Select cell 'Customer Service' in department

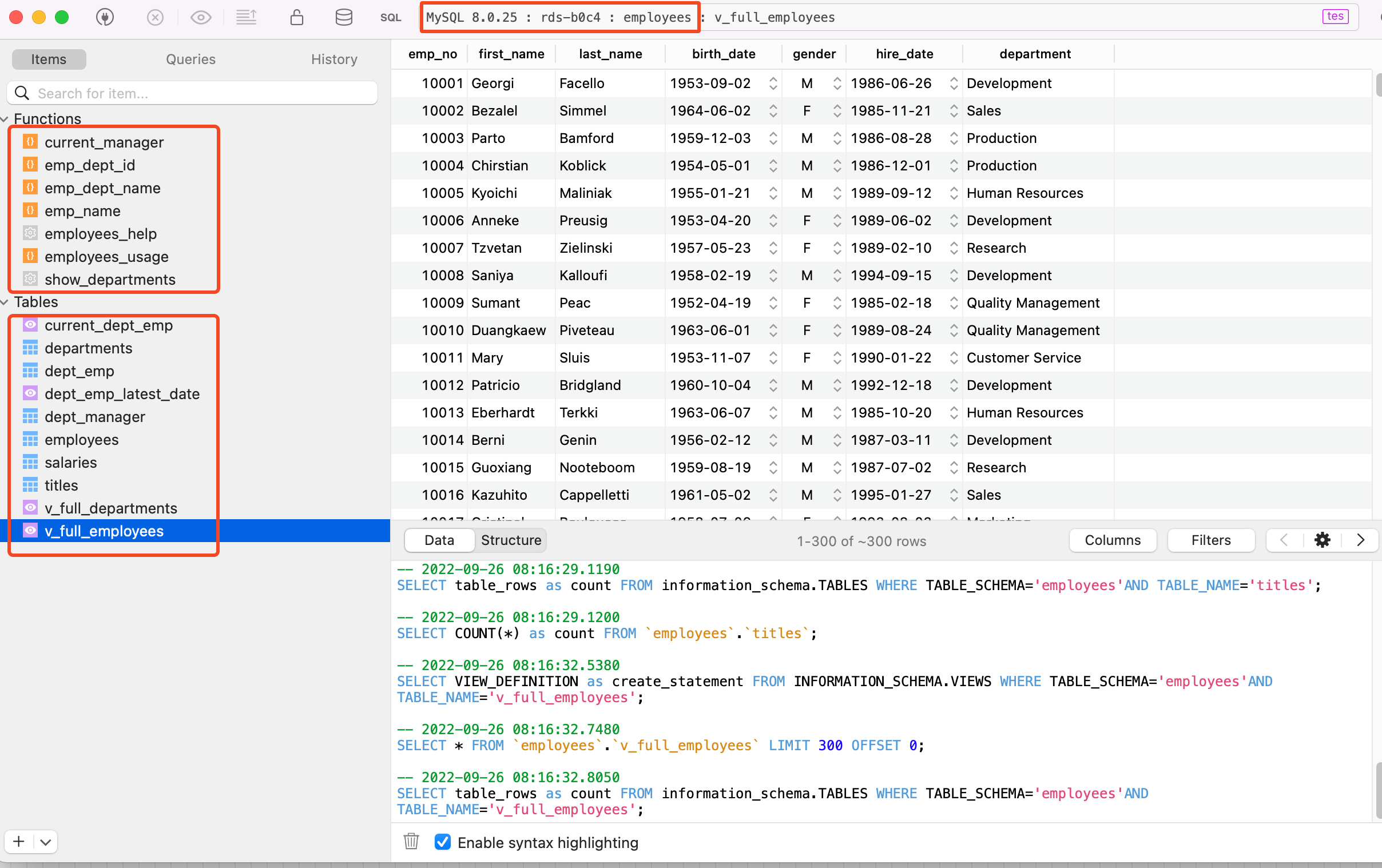click(x=1023, y=358)
